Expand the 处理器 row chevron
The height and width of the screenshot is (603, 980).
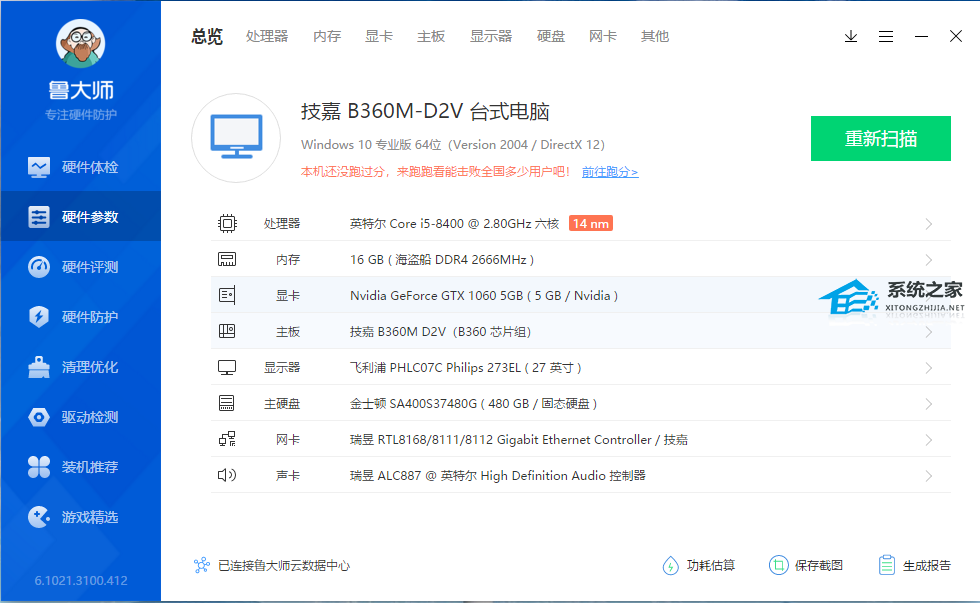(x=929, y=224)
